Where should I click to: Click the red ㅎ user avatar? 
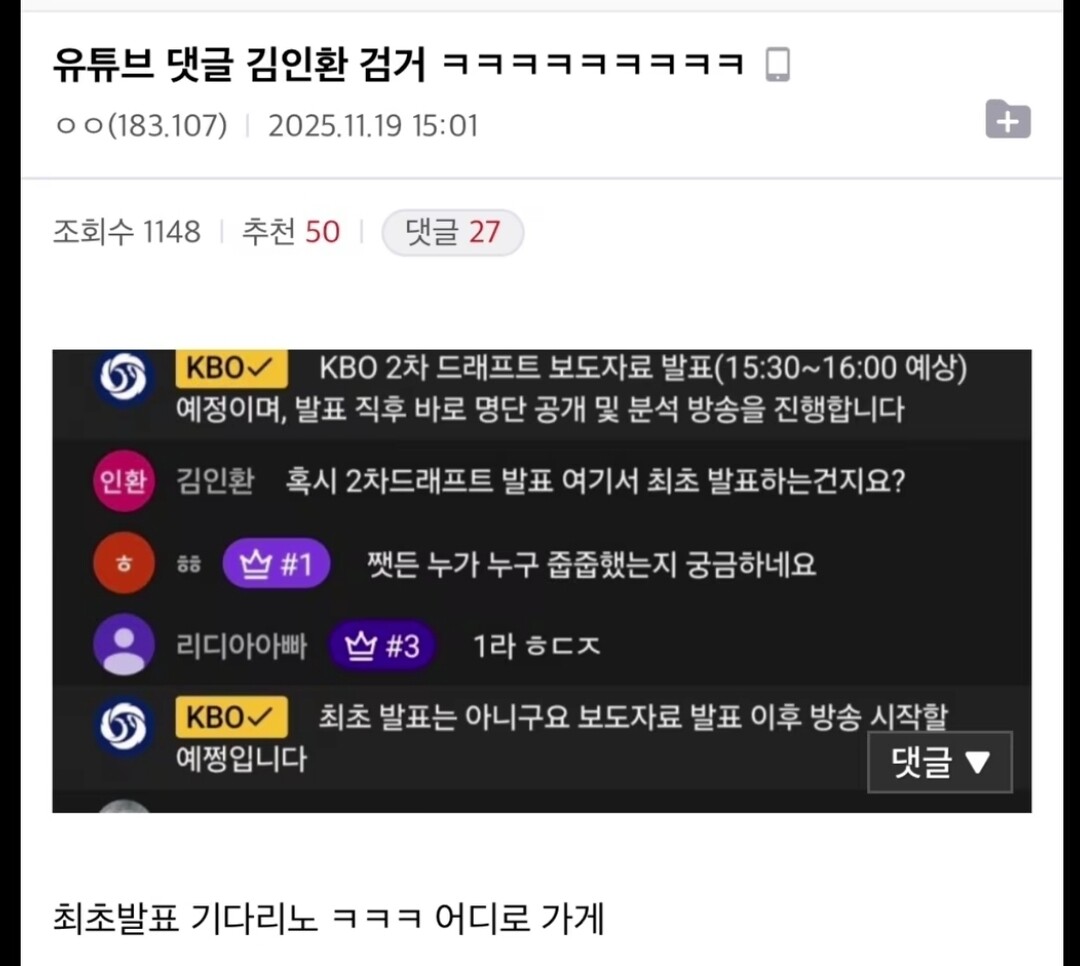point(123,563)
